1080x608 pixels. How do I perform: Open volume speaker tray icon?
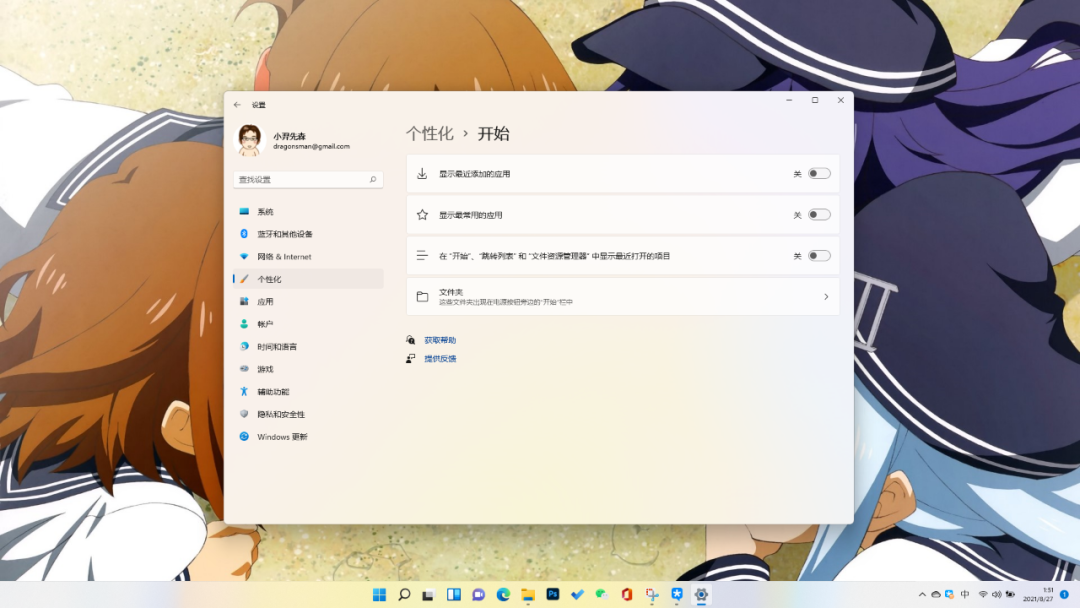pyautogui.click(x=997, y=594)
